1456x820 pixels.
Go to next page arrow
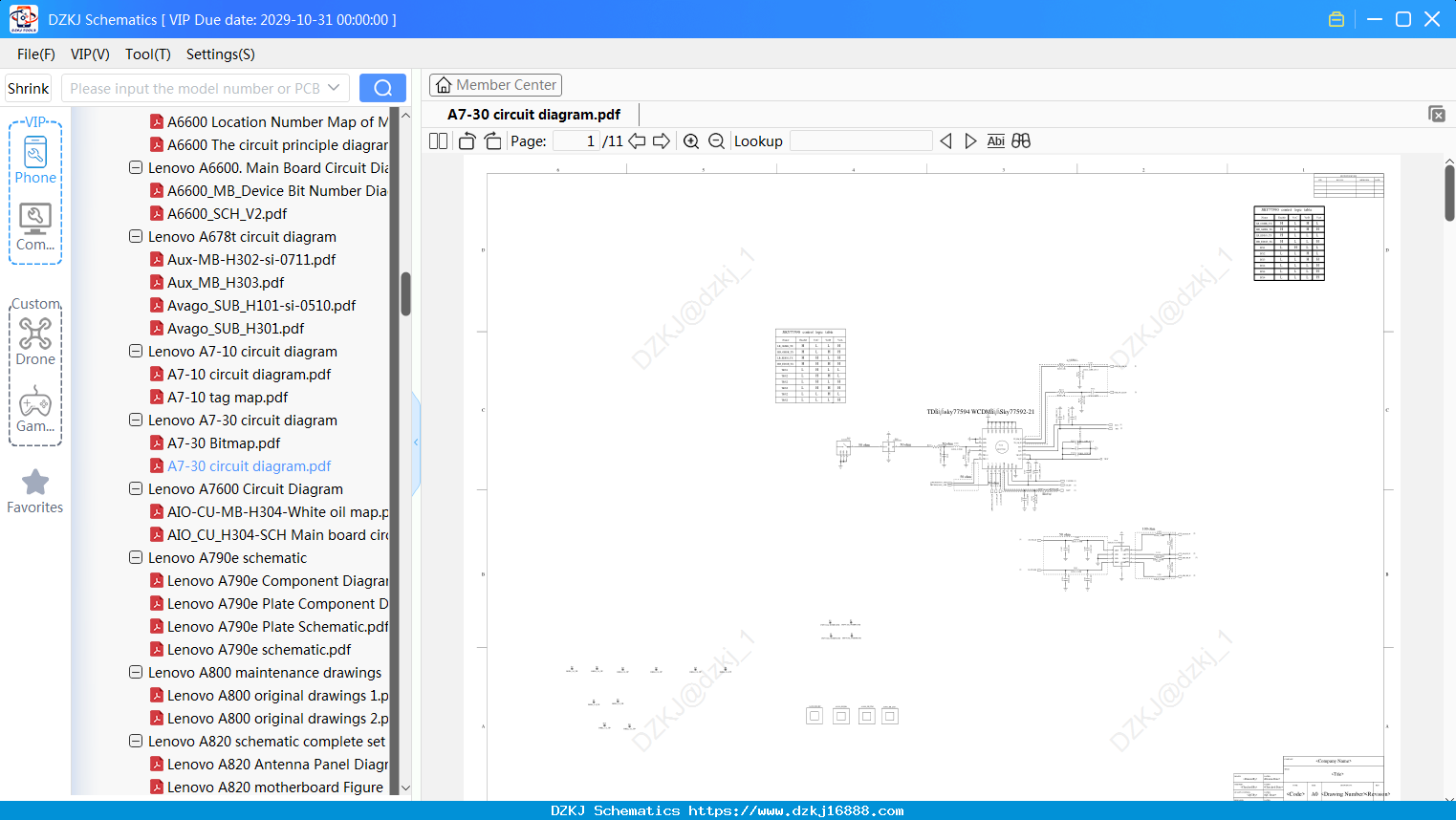click(662, 140)
